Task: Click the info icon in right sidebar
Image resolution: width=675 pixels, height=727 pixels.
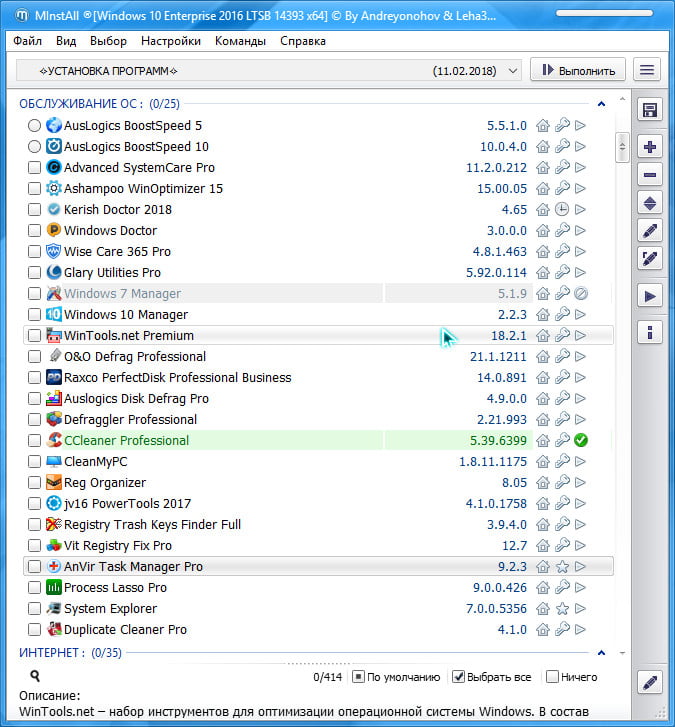Action: 650,332
